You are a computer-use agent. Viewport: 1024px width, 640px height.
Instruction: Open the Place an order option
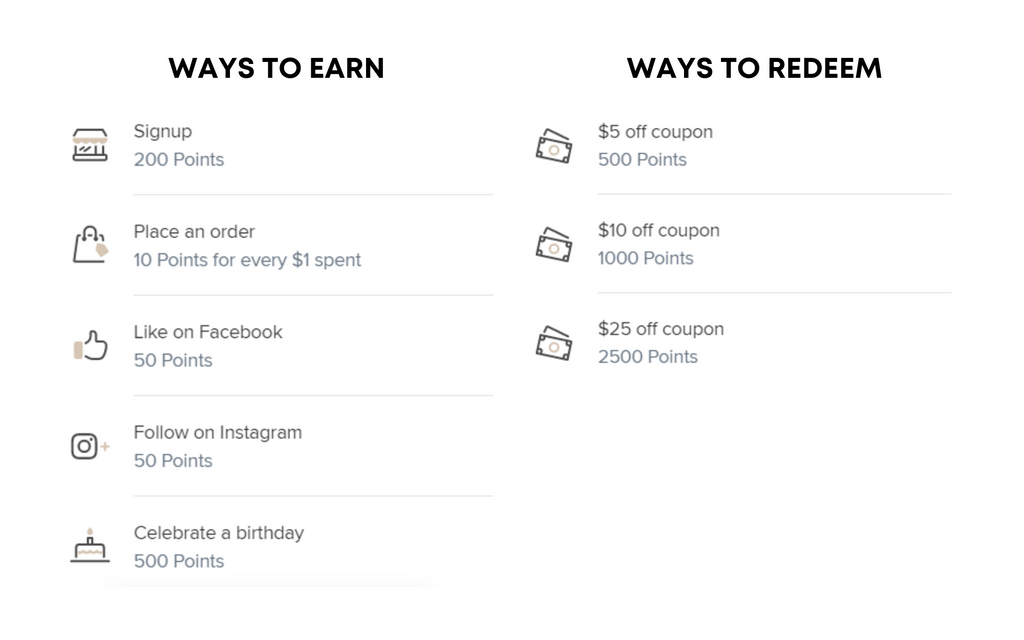click(282, 245)
